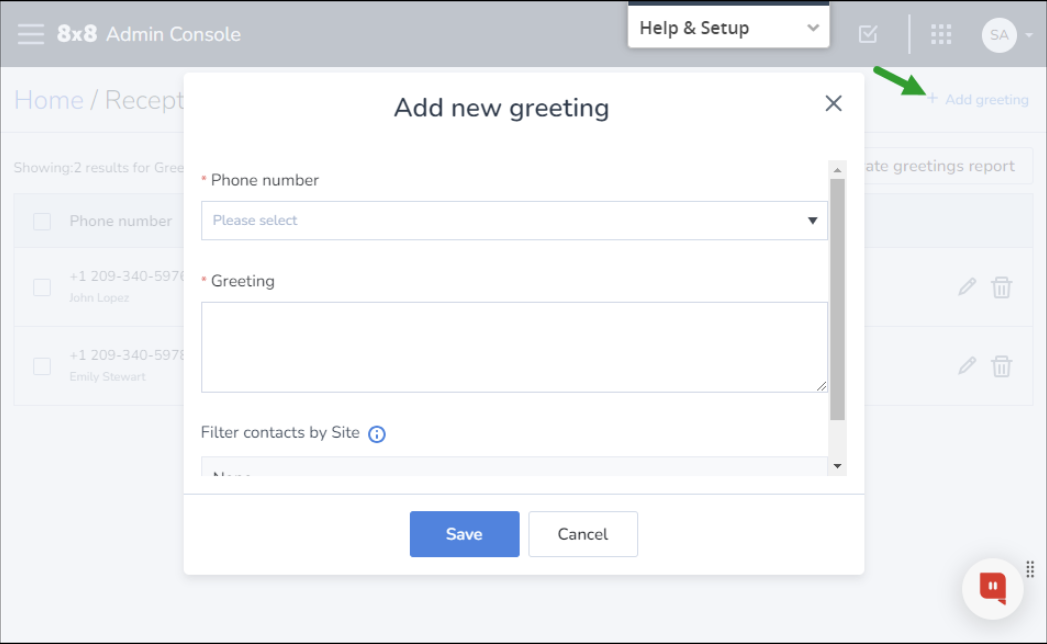The width and height of the screenshot is (1047, 644).
Task: Open the red chat support bubble
Action: click(993, 589)
